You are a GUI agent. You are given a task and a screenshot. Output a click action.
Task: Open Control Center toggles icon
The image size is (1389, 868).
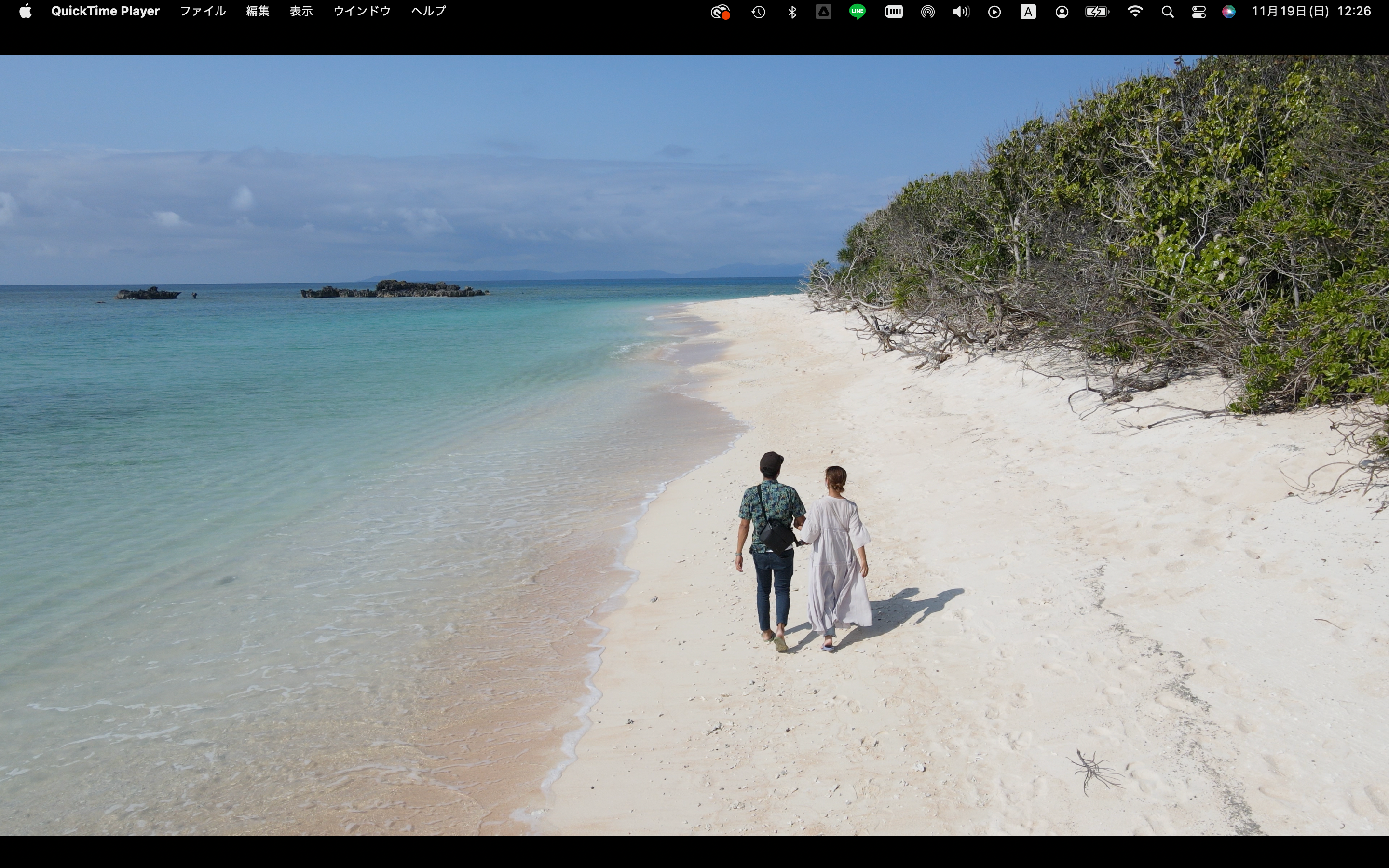coord(1198,12)
